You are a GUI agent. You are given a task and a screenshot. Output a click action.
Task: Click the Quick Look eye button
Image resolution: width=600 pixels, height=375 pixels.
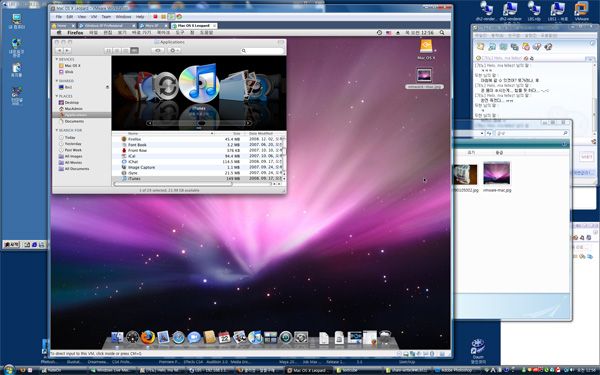click(158, 51)
